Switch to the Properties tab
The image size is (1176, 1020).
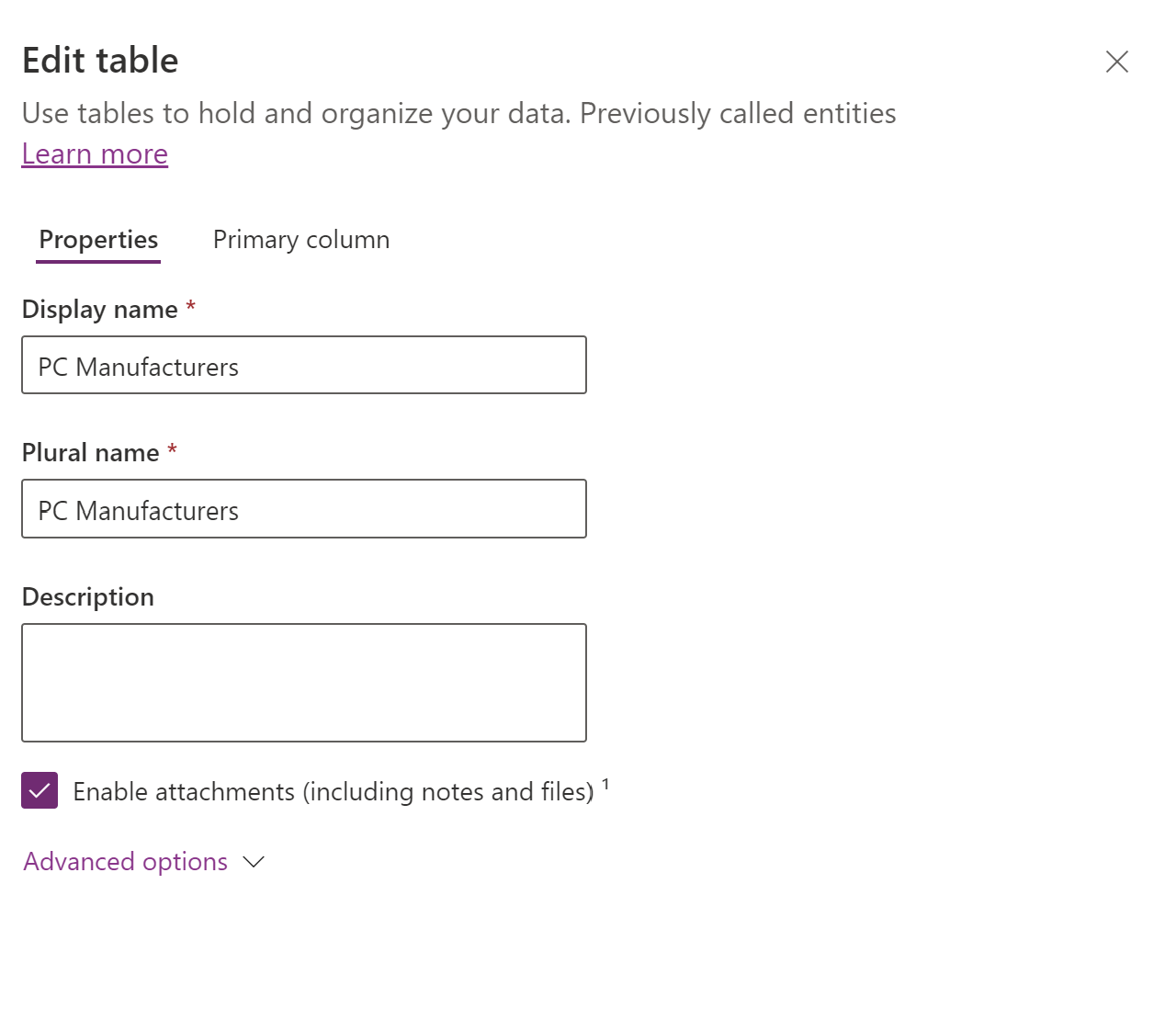(x=98, y=240)
